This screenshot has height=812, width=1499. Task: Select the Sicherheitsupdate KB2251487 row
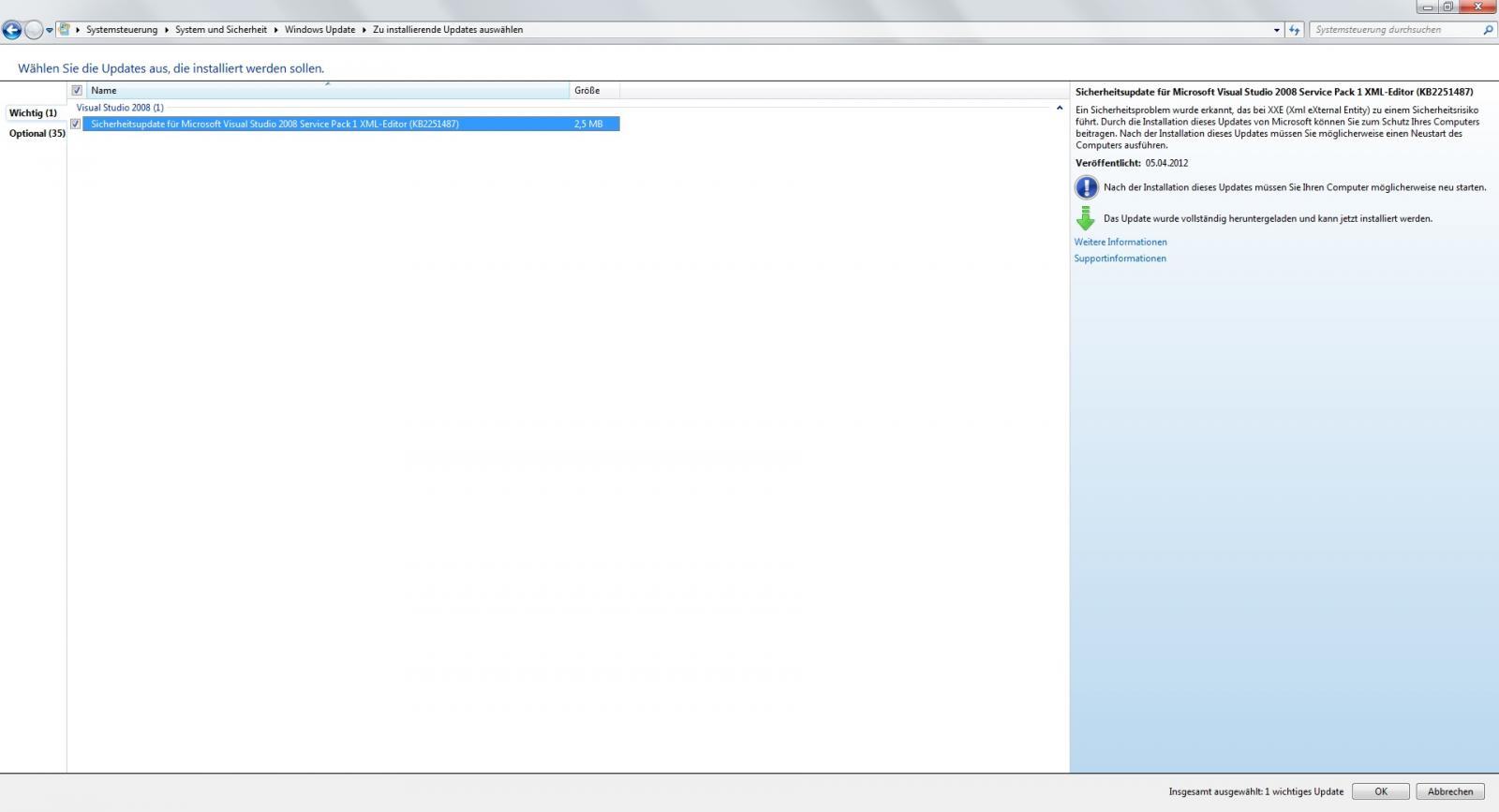tap(350, 124)
